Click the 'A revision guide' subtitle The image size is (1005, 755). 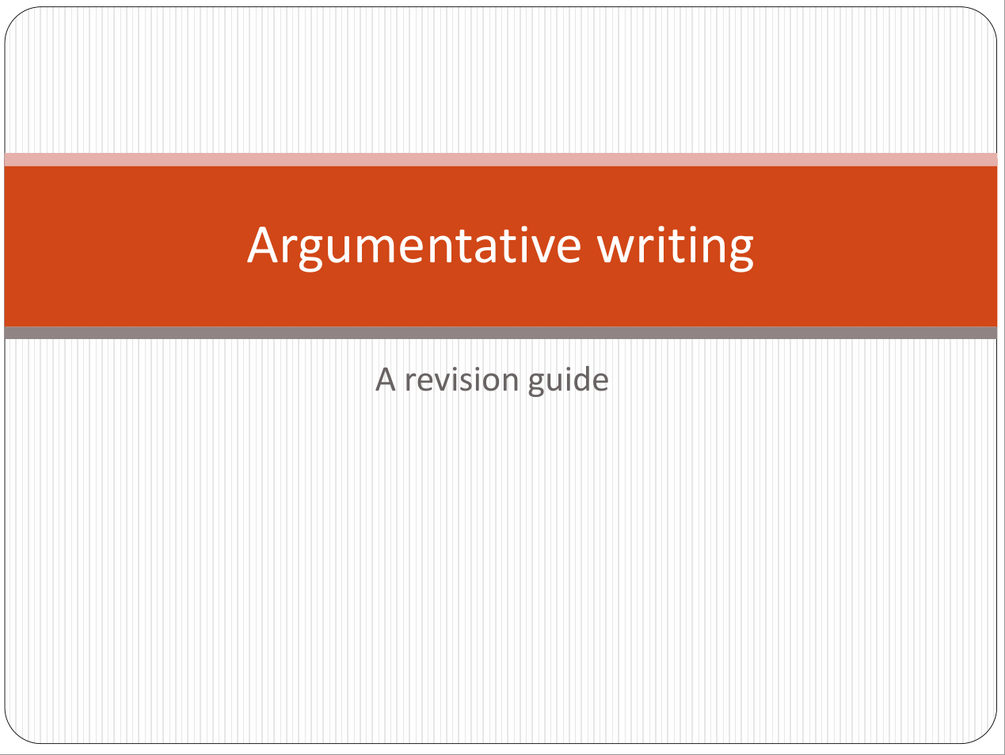point(492,380)
